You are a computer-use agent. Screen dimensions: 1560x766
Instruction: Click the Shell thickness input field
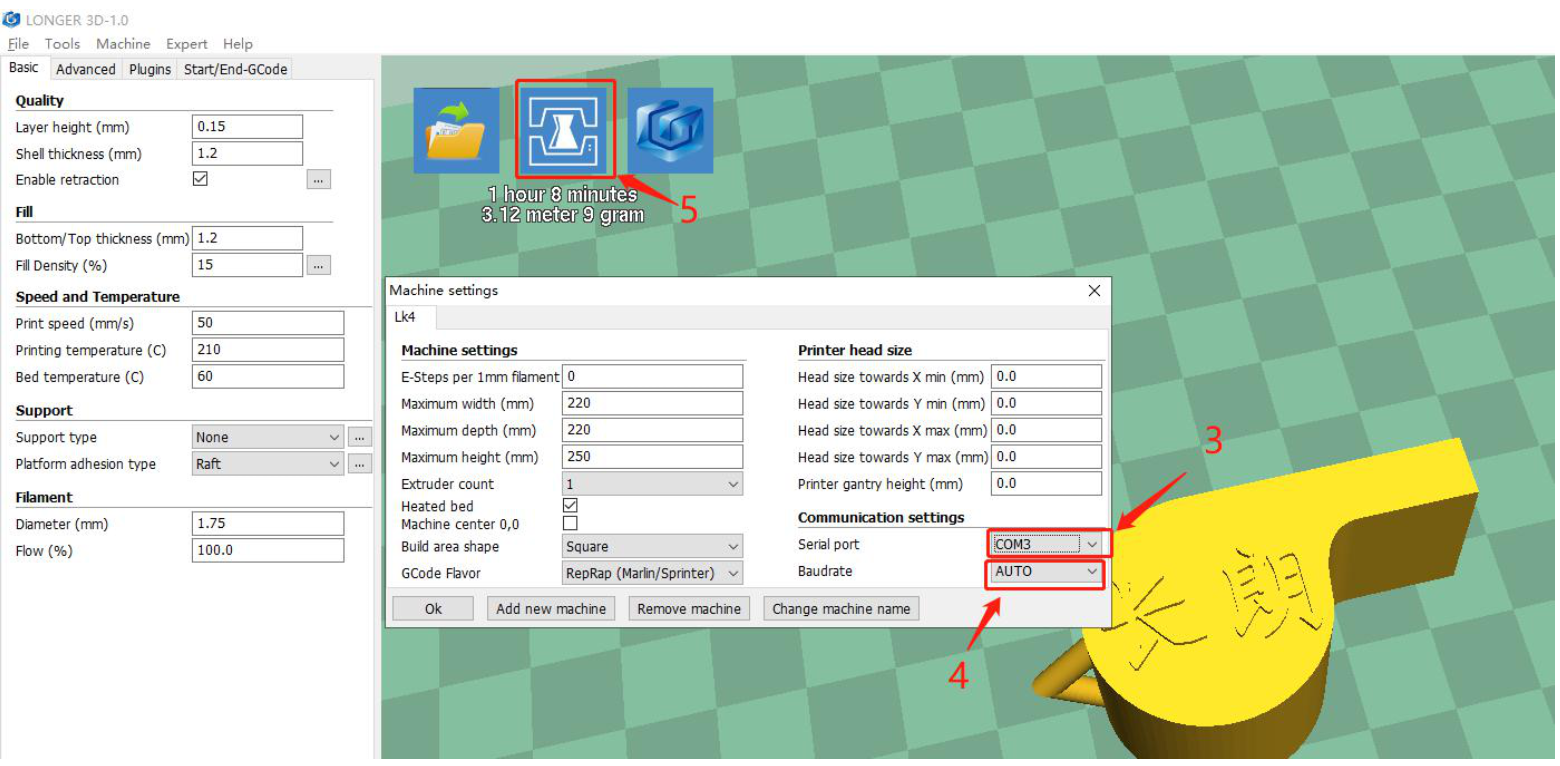tap(247, 154)
